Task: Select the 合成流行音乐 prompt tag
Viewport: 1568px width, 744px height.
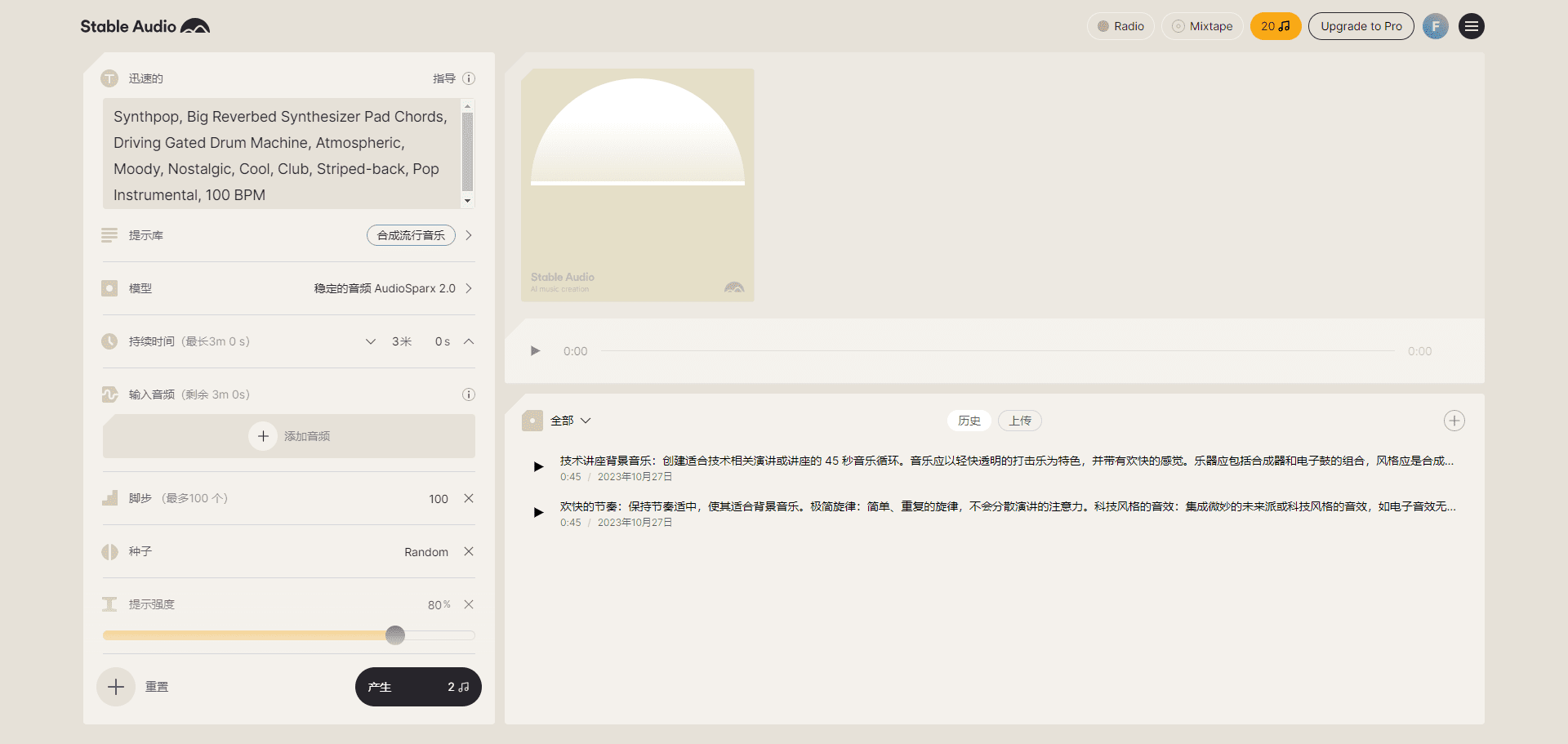Action: [x=411, y=235]
